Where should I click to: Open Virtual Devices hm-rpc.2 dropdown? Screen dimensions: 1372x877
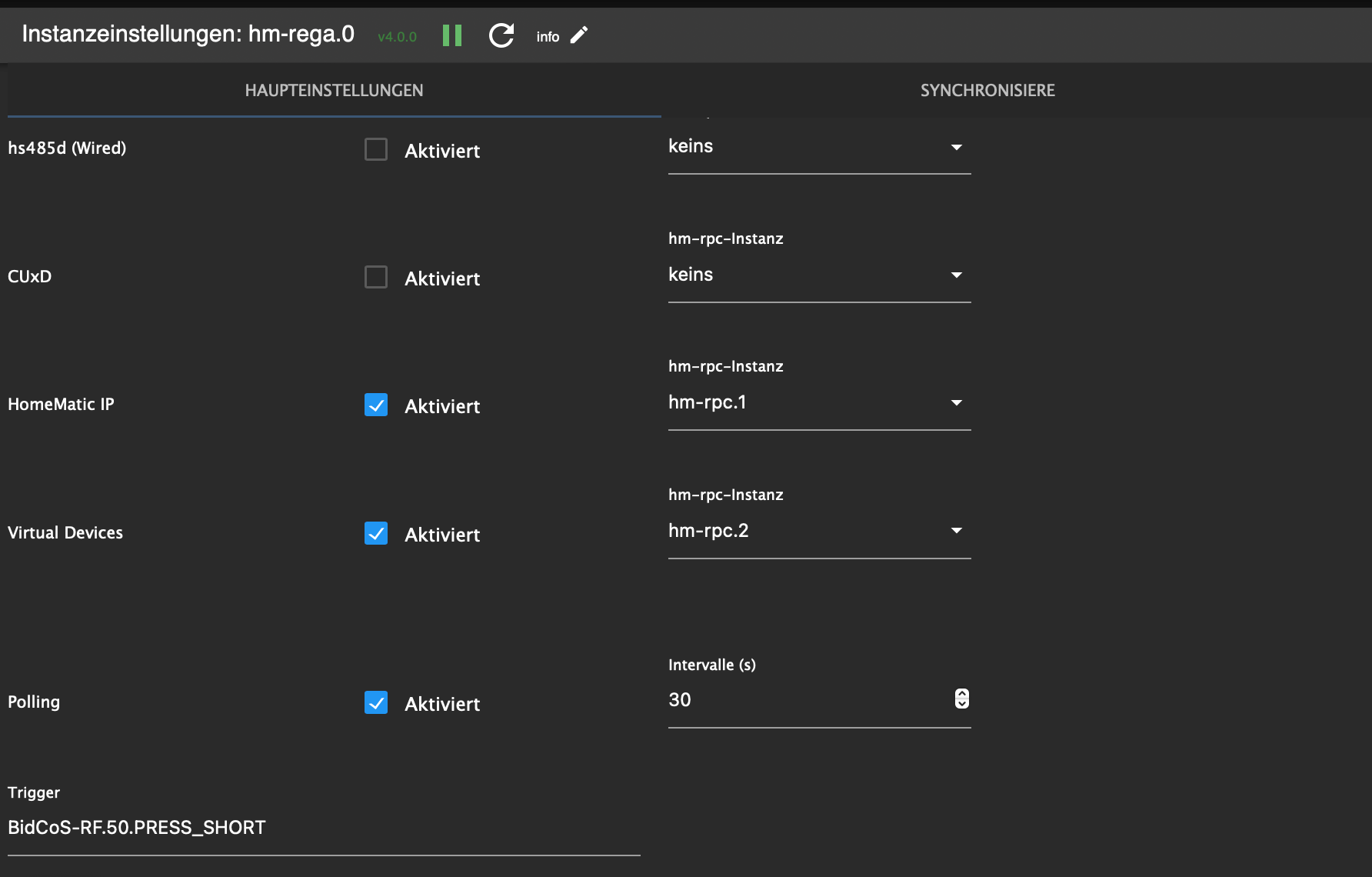(819, 531)
